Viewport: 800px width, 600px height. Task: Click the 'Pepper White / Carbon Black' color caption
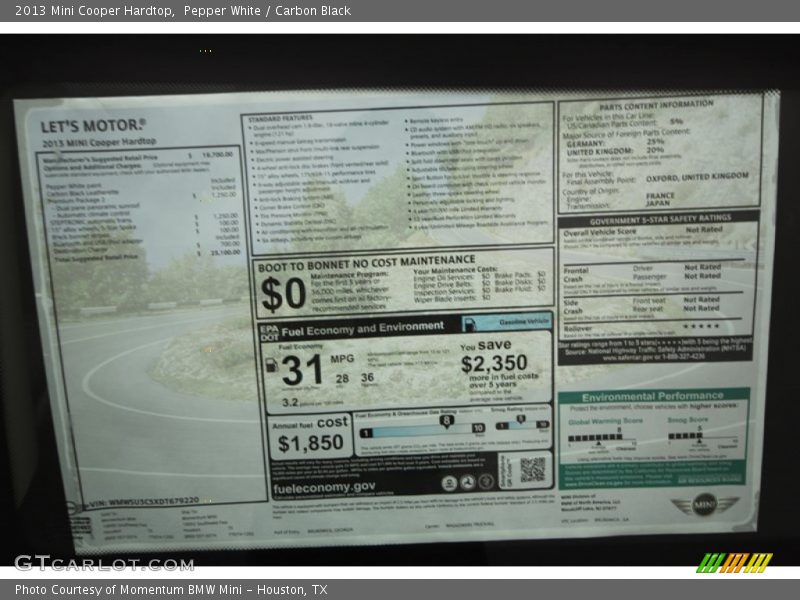267,11
